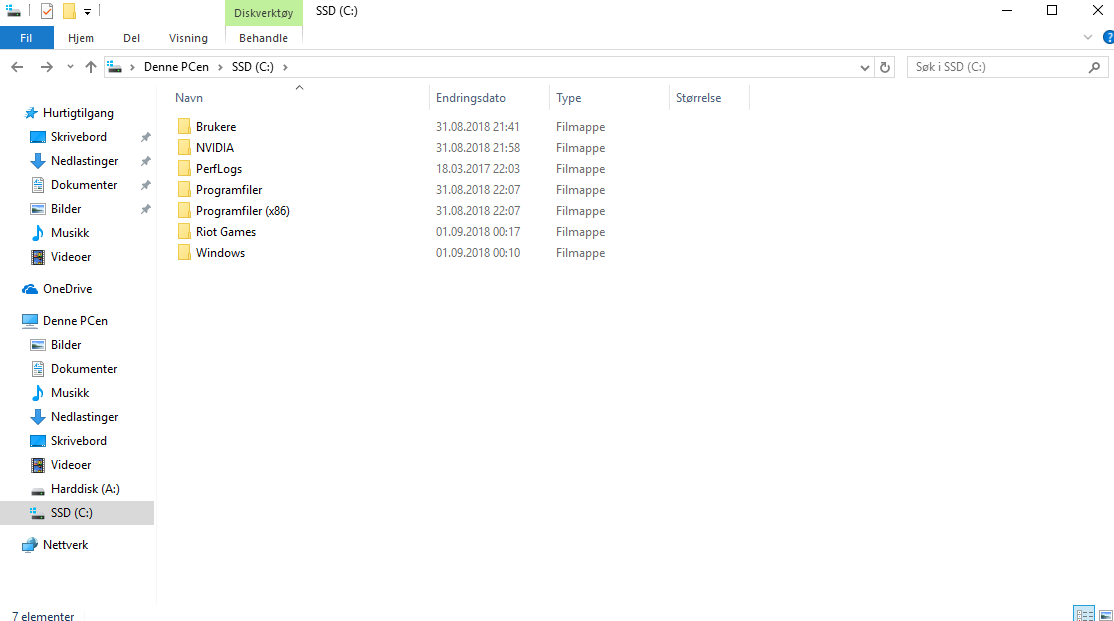The height and width of the screenshot is (621, 1114).
Task: Select the Riot Games folder icon
Action: [184, 232]
